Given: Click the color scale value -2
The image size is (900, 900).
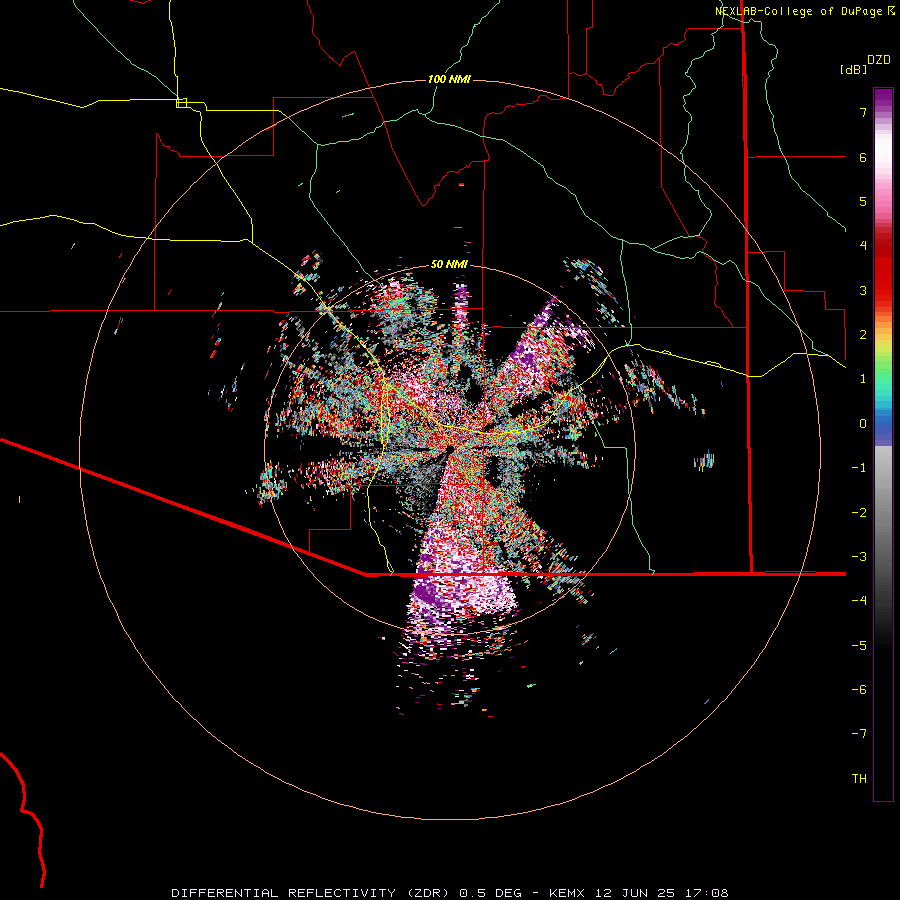Looking at the screenshot, I should click(859, 513).
